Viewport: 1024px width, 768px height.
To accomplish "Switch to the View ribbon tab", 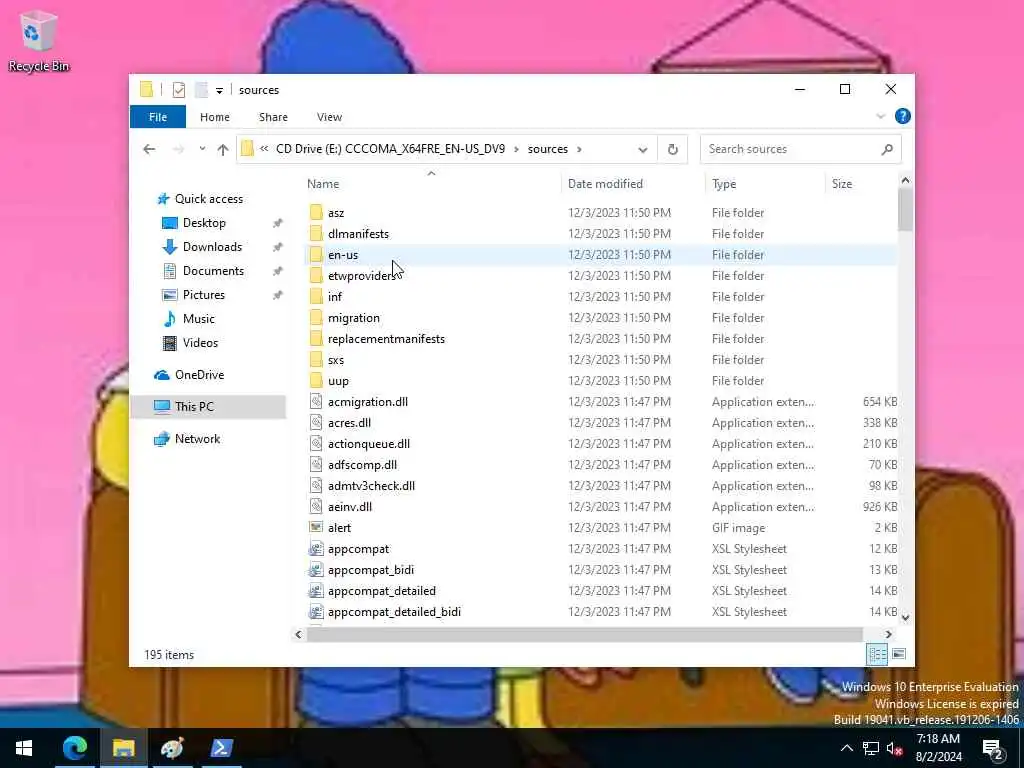I will (x=329, y=117).
